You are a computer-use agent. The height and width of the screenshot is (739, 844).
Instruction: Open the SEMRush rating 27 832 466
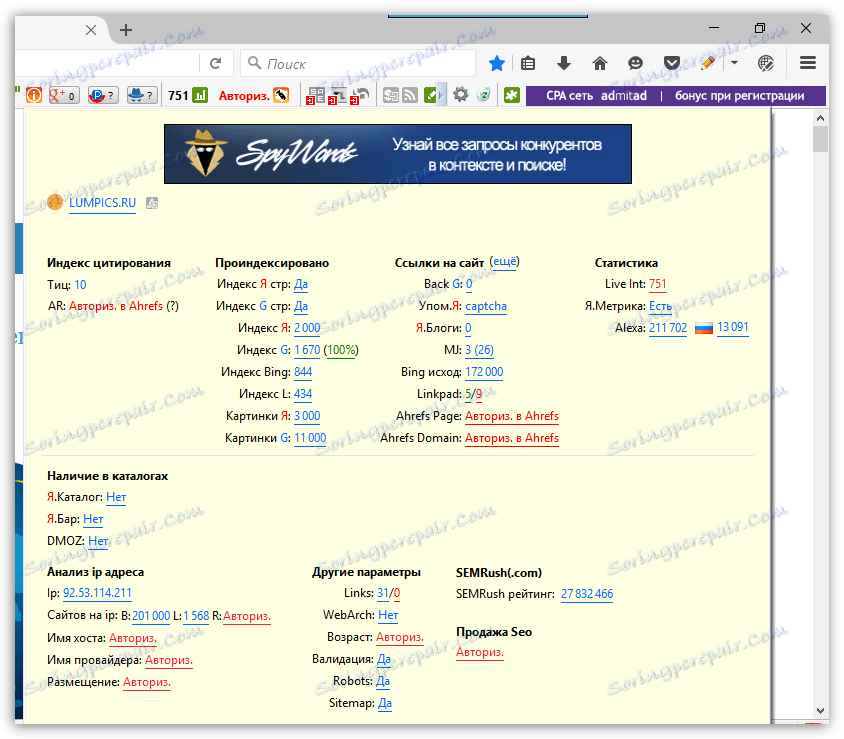coord(587,594)
